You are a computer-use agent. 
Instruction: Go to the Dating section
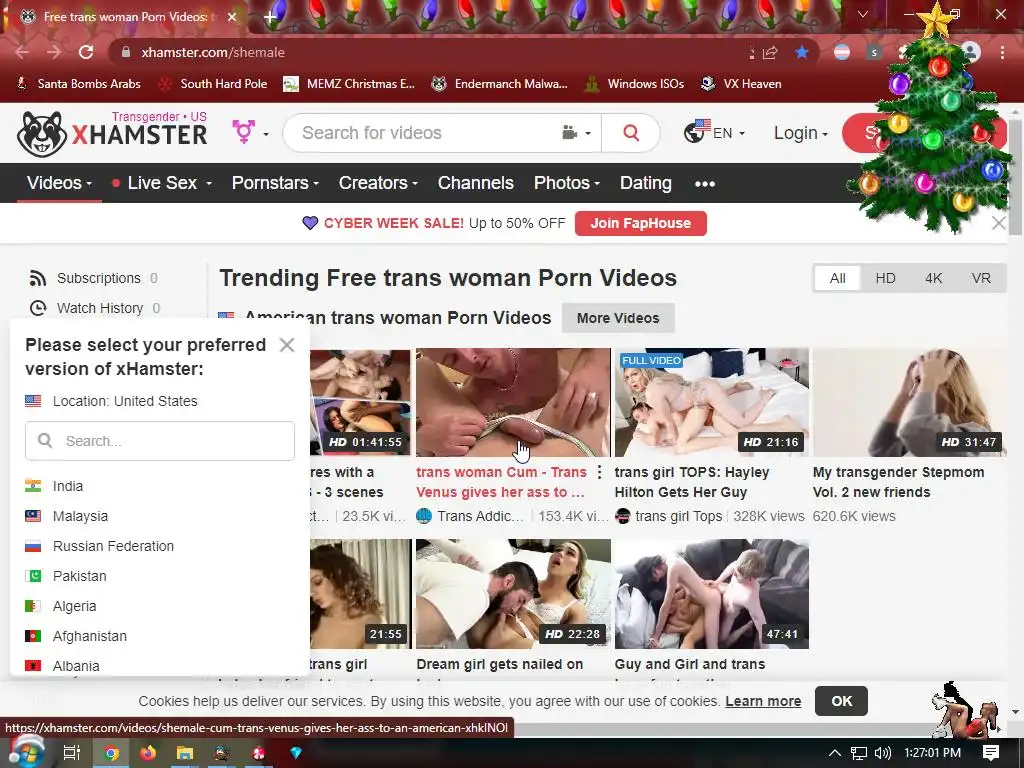(645, 183)
